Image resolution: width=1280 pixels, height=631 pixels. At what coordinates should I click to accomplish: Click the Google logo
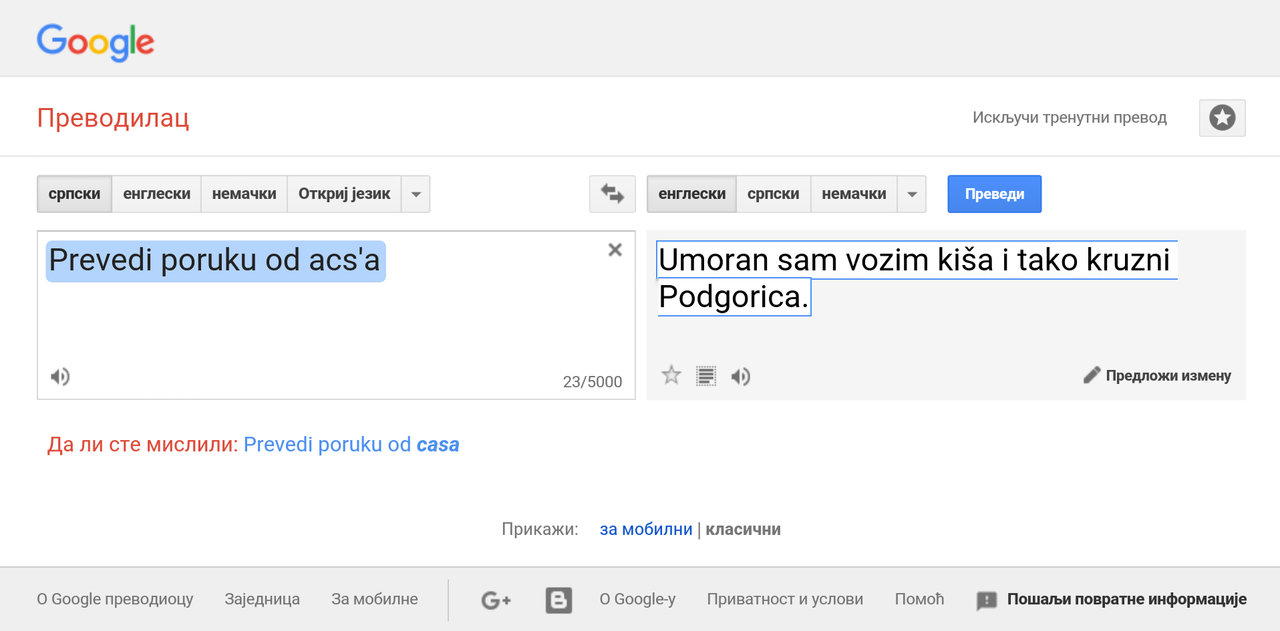[96, 42]
